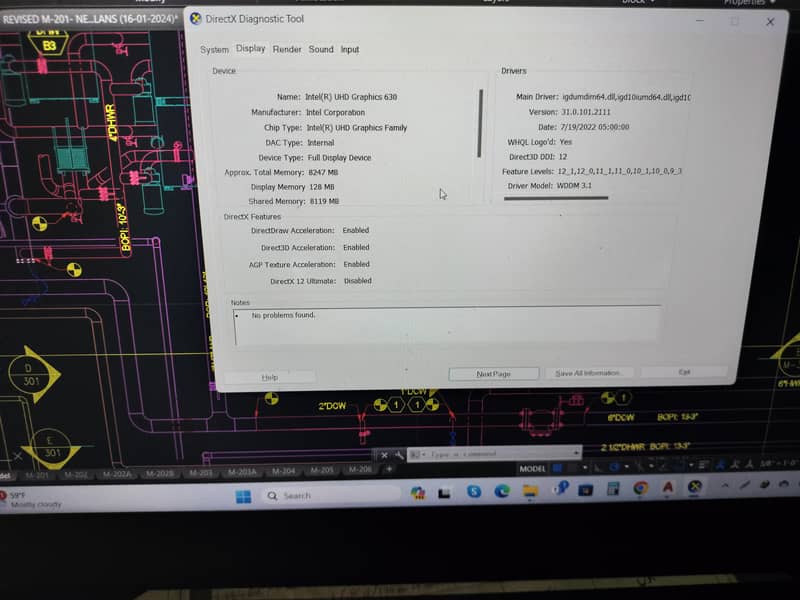Image resolution: width=800 pixels, height=600 pixels.
Task: Open Google Chrome from the taskbar
Action: click(x=641, y=488)
